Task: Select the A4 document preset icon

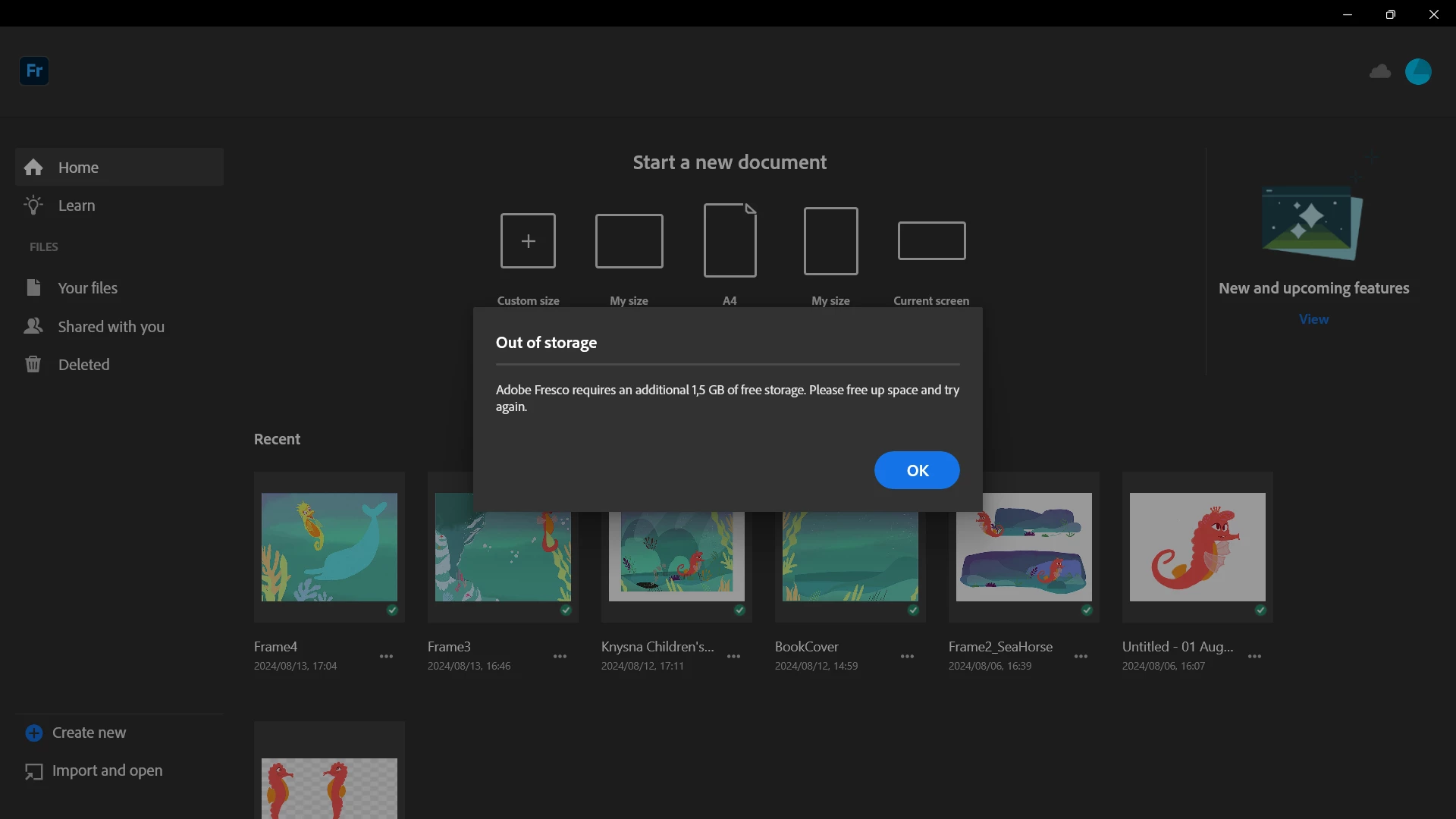Action: coord(730,240)
